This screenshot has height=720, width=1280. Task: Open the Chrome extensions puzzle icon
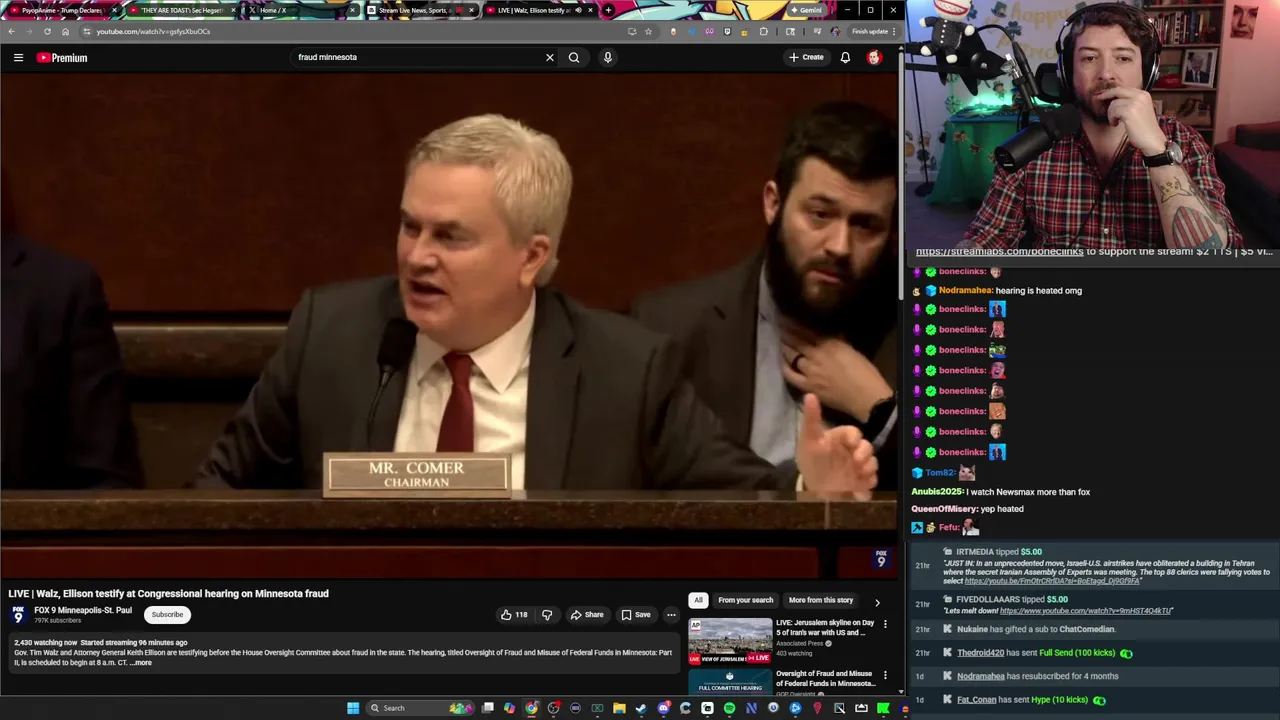763,31
